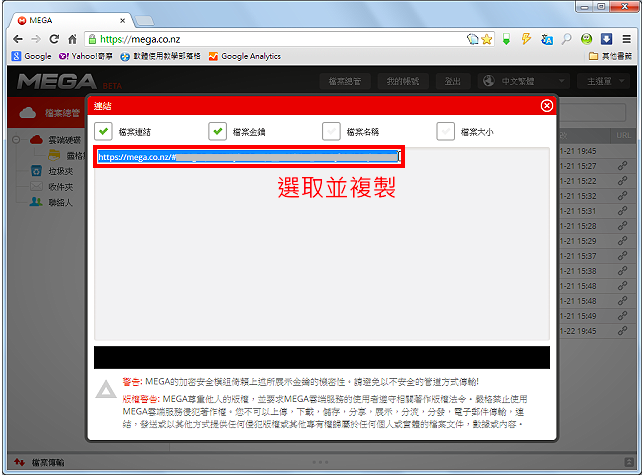Open the 我的帳號 top menu item
644x475 pixels.
coord(403,81)
